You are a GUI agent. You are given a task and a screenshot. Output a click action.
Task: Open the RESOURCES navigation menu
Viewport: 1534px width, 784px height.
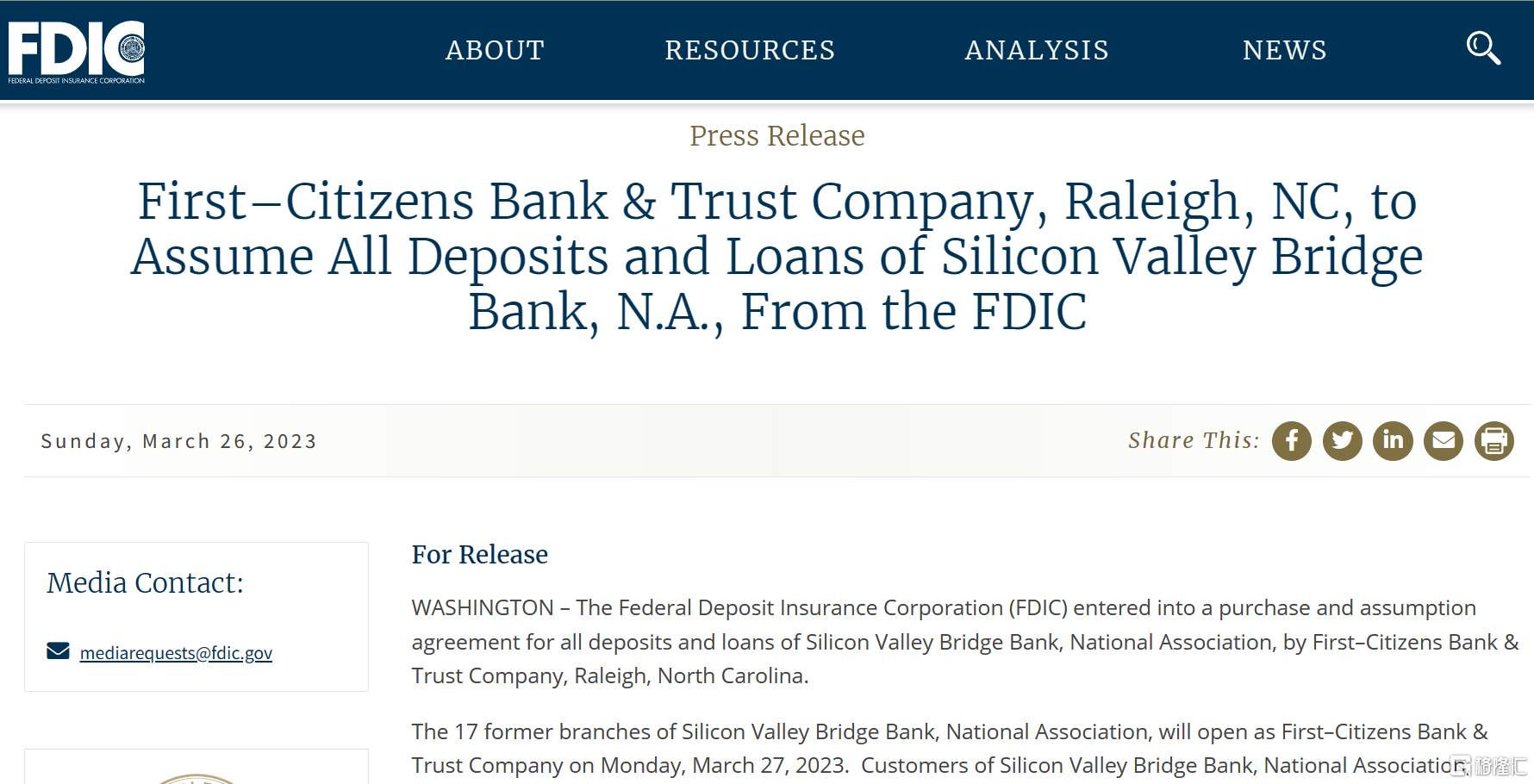coord(750,50)
